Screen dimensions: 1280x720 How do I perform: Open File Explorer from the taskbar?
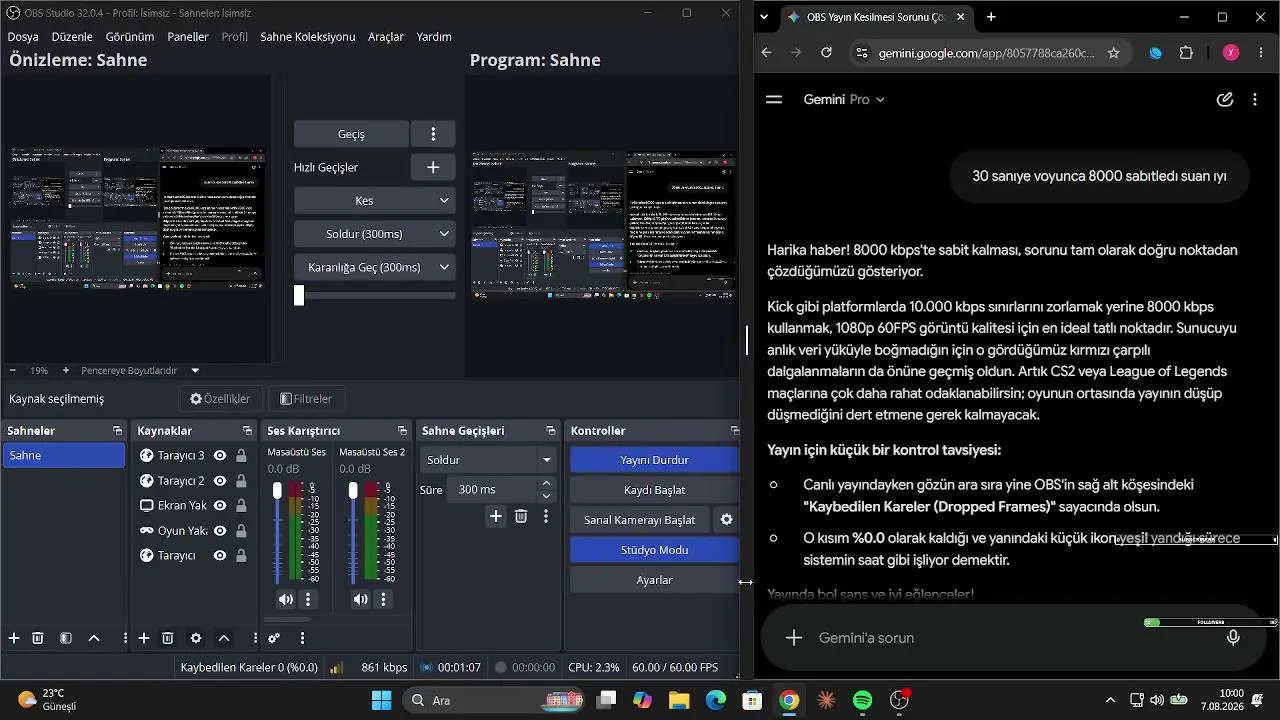click(679, 700)
